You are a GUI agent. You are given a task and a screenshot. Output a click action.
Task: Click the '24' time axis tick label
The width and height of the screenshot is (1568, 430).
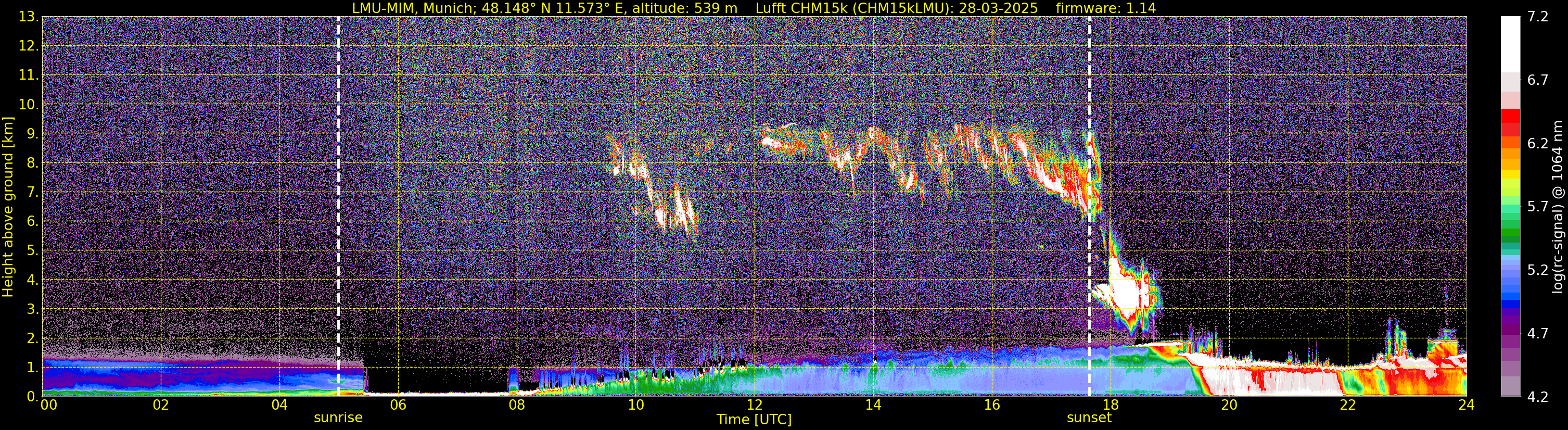click(1467, 405)
